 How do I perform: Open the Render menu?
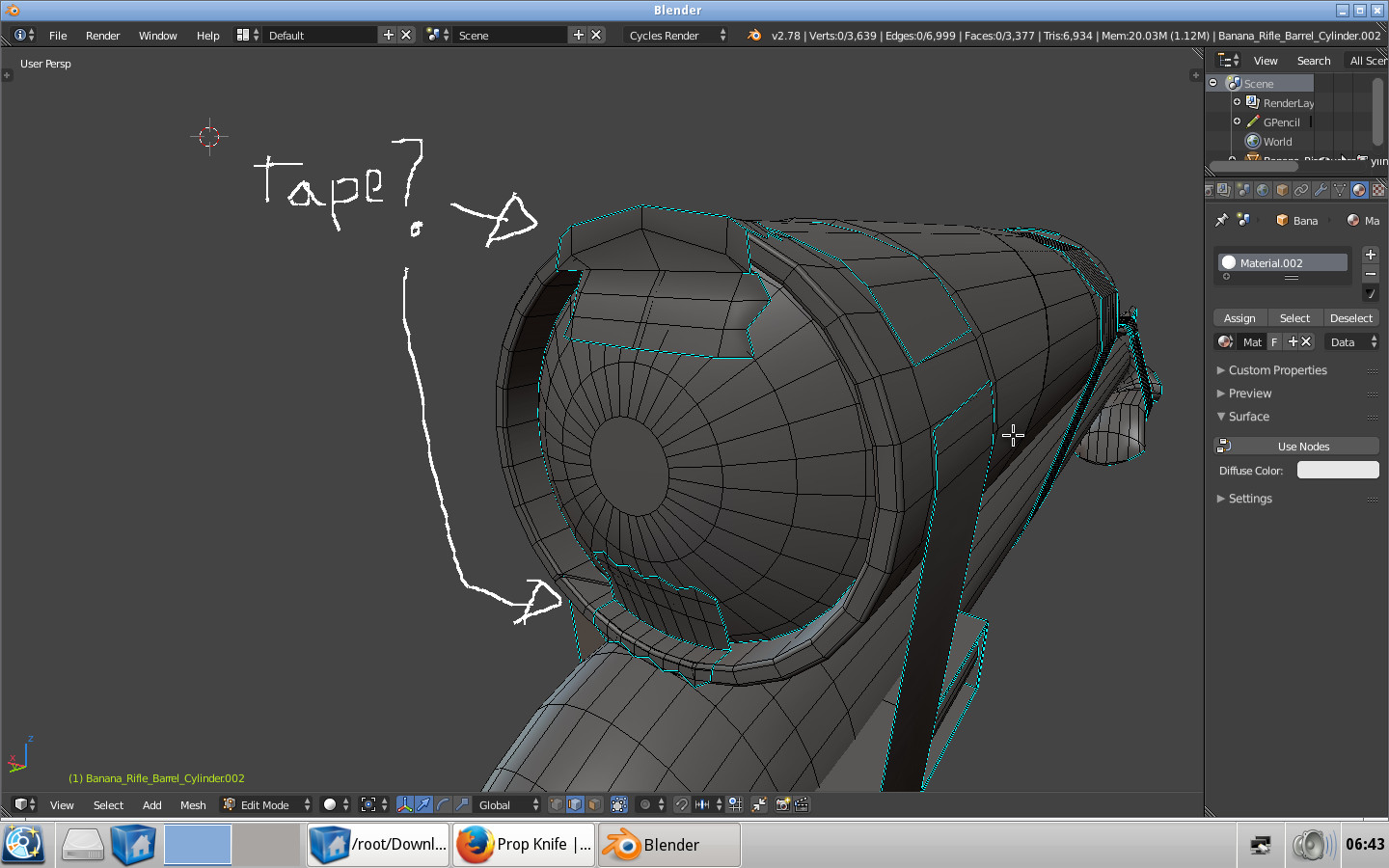[x=102, y=36]
